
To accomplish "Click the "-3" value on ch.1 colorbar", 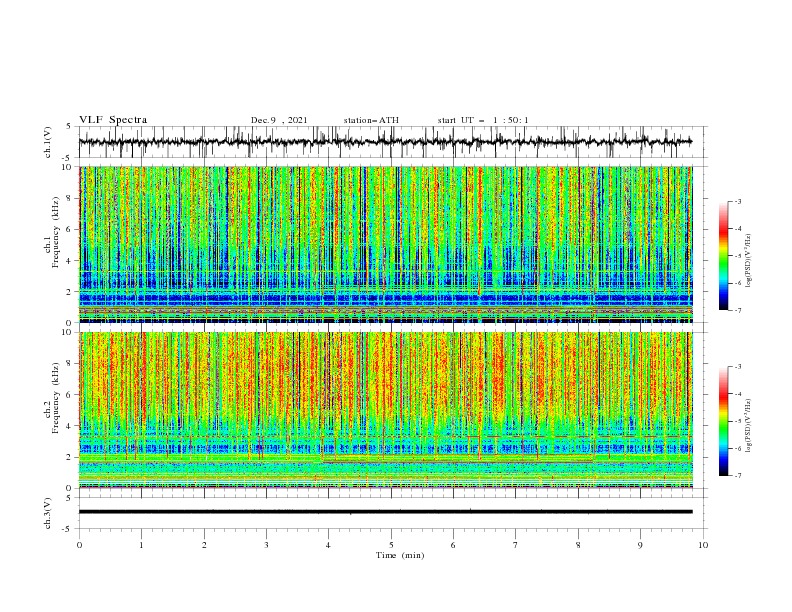I will pos(738,201).
